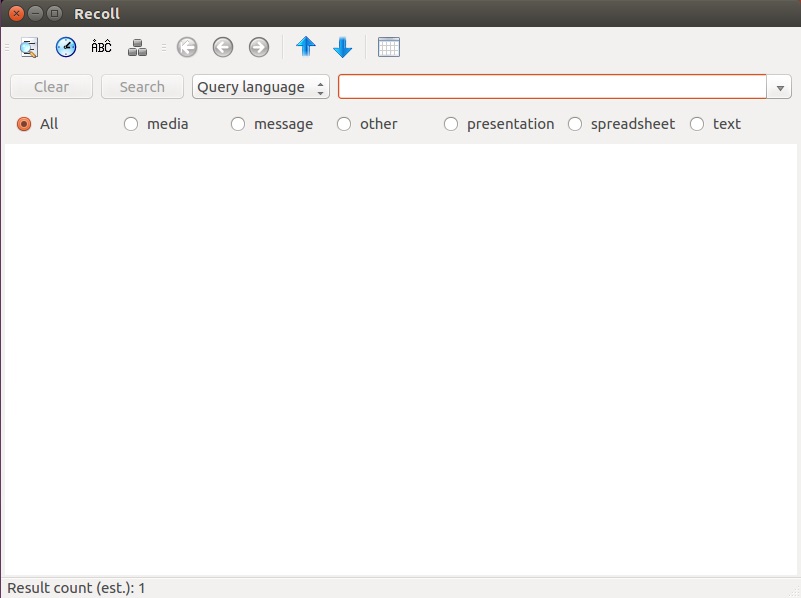Screen dimensions: 801x598
Task: Select the other filter radio button
Action: coord(344,124)
